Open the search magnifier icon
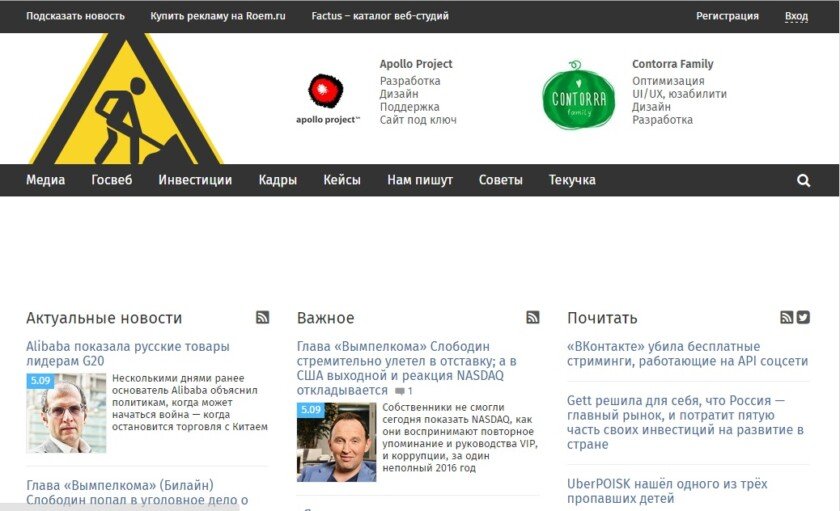Viewport: 840px width, 511px height. pyautogui.click(x=803, y=181)
